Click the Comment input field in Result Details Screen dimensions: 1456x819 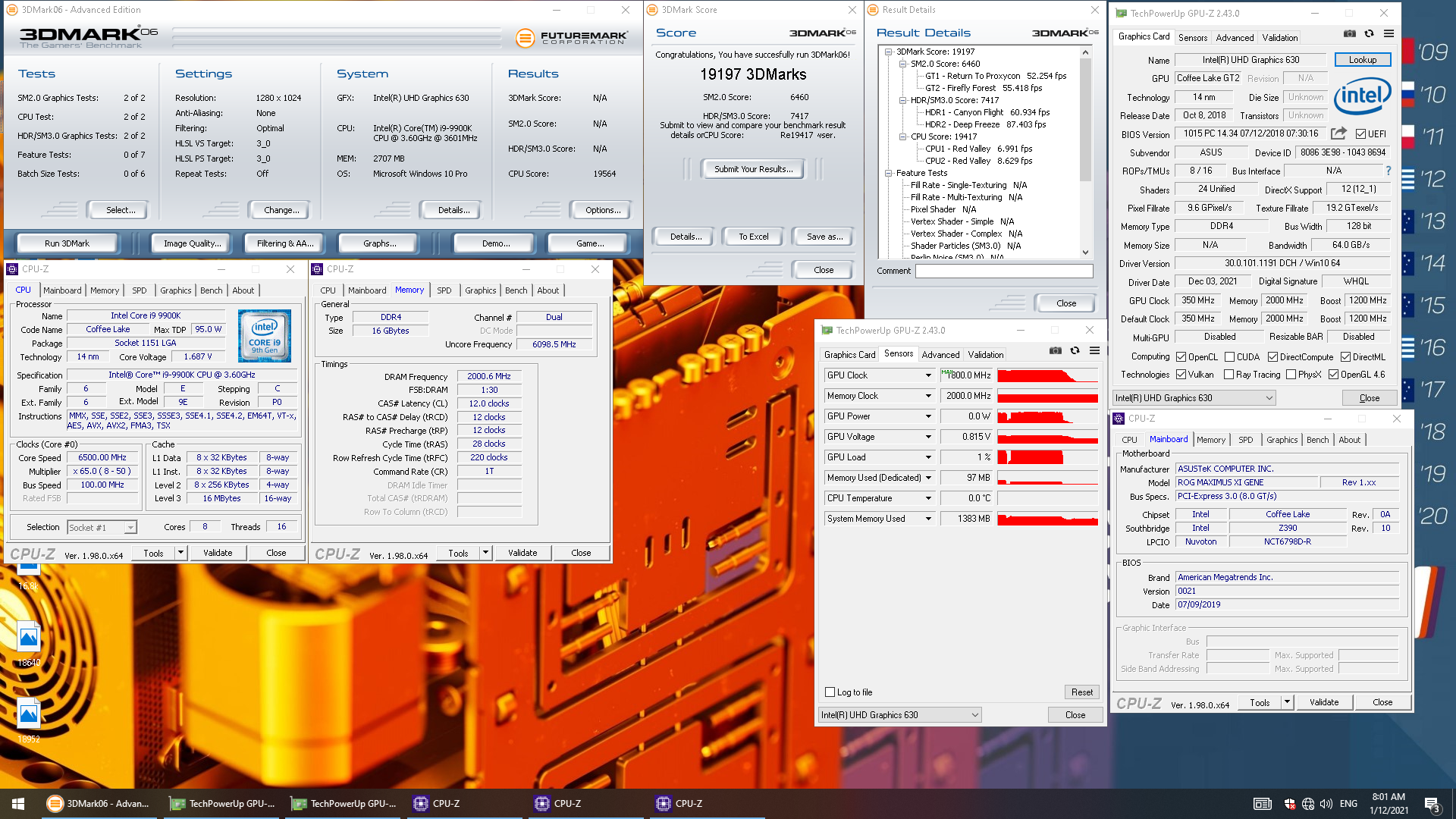pyautogui.click(x=1004, y=271)
